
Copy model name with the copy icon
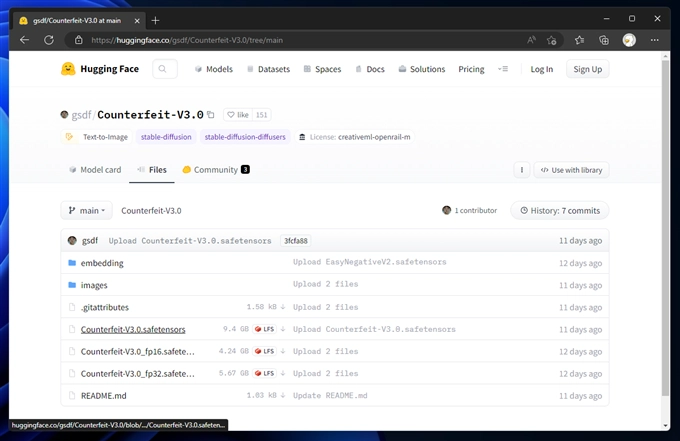coord(211,115)
